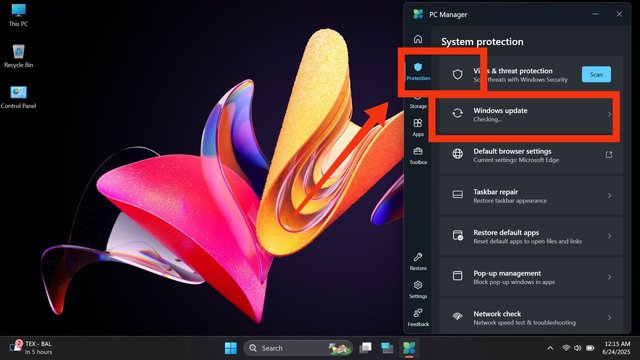This screenshot has height=360, width=640.
Task: Open PC Manager Settings gear
Action: (418, 290)
